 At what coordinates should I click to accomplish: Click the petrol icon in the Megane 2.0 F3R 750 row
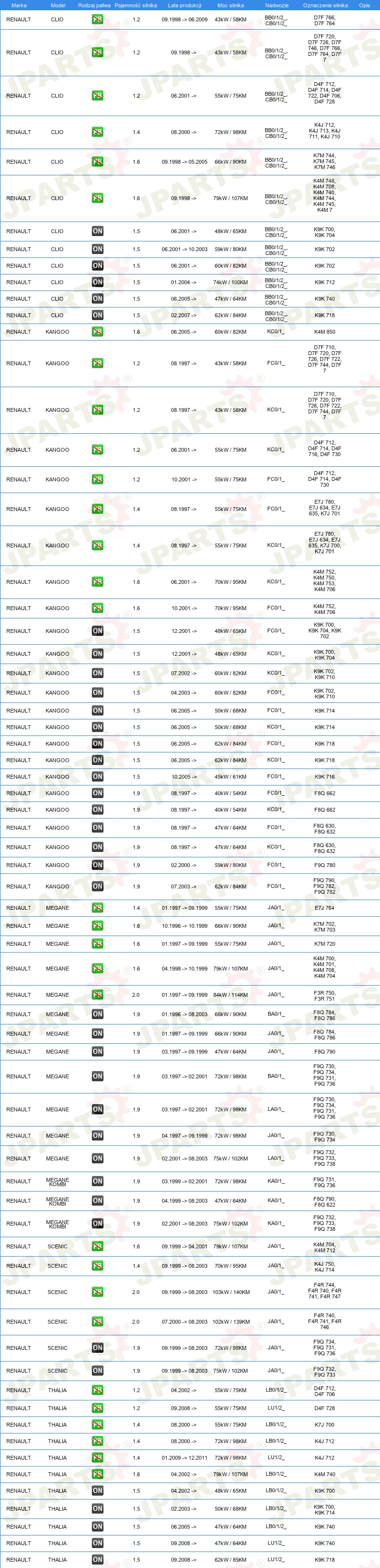click(98, 995)
